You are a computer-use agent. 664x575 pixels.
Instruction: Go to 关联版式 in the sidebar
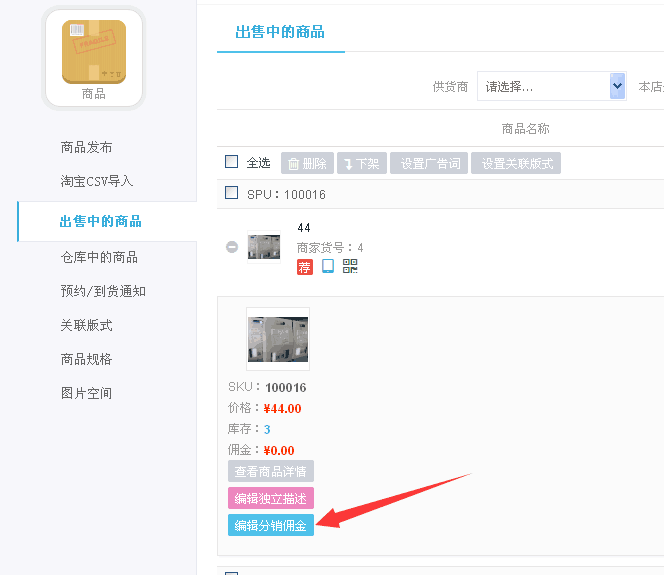86,325
